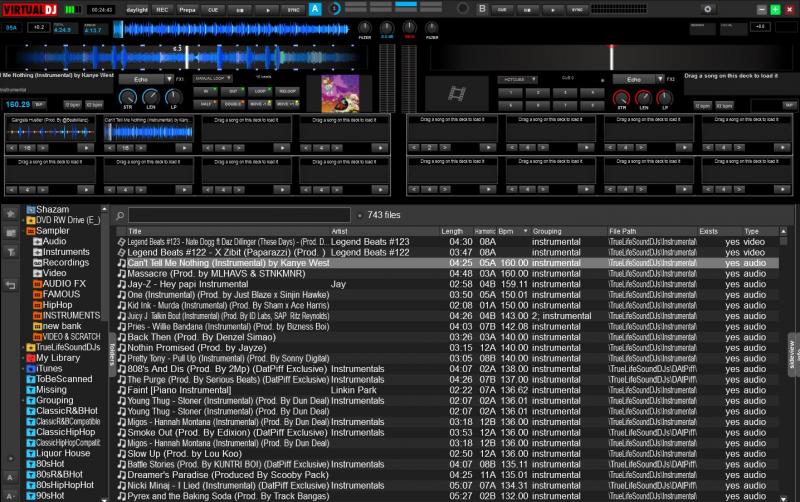The image size is (800, 502).
Task: Click the VirtualDJ logo
Action: point(31,9)
